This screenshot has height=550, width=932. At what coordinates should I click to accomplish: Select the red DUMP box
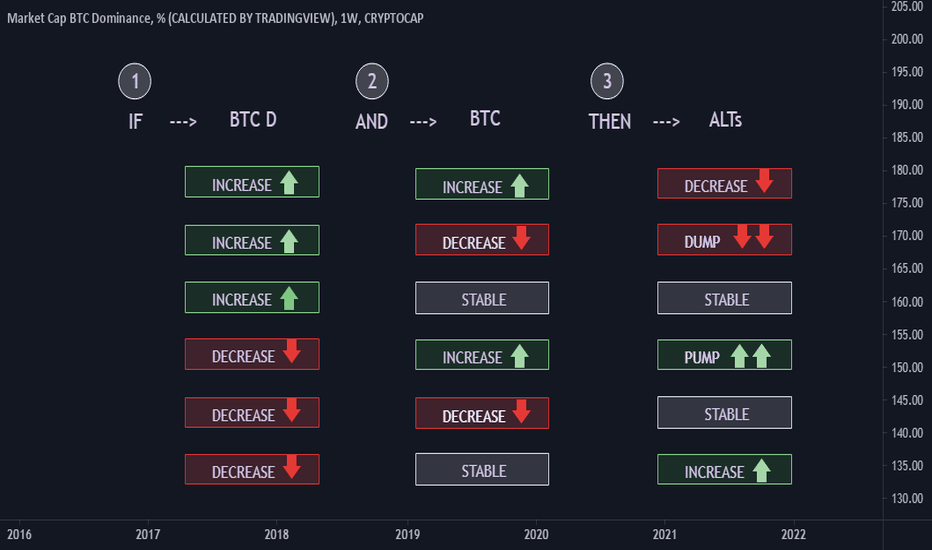click(724, 240)
